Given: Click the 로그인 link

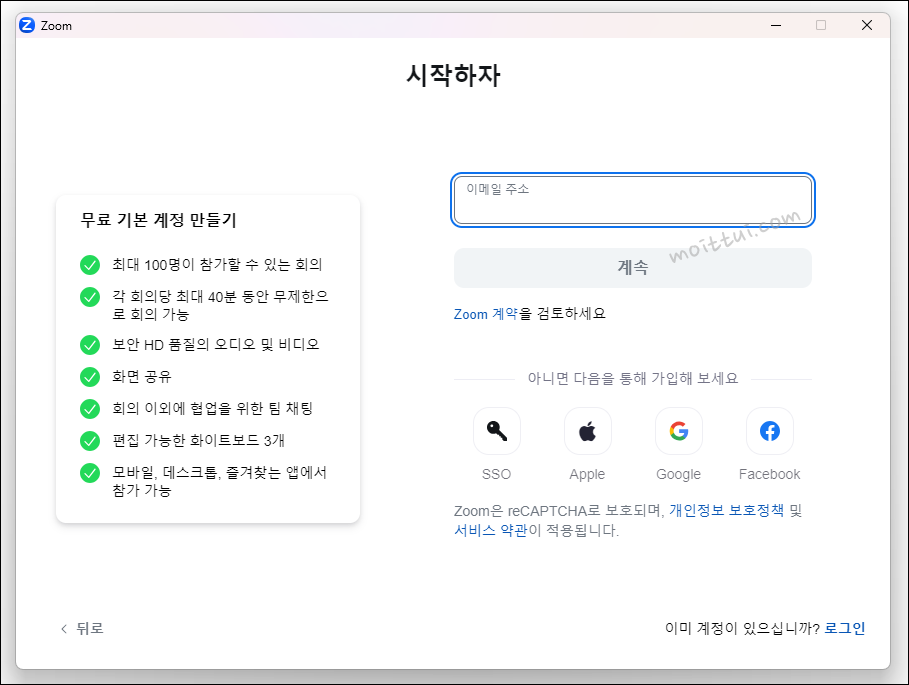Looking at the screenshot, I should (x=845, y=628).
